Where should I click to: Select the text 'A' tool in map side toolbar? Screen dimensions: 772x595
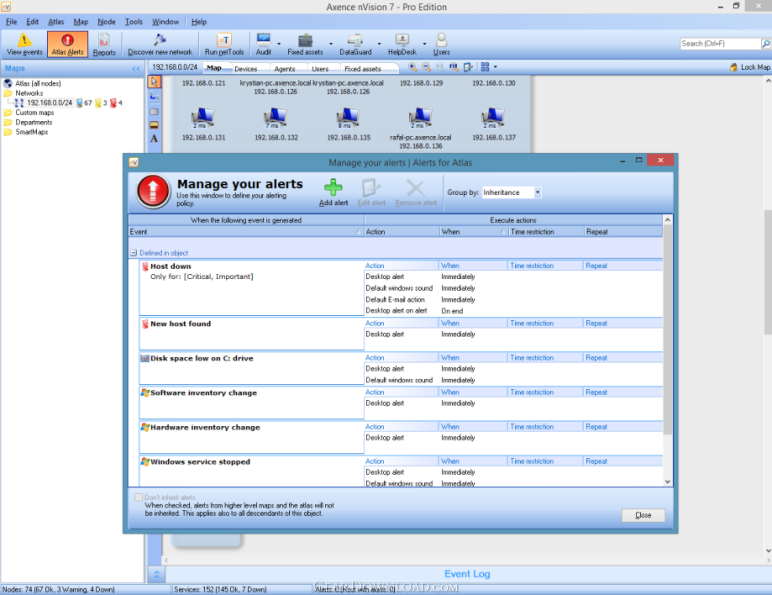click(x=154, y=139)
